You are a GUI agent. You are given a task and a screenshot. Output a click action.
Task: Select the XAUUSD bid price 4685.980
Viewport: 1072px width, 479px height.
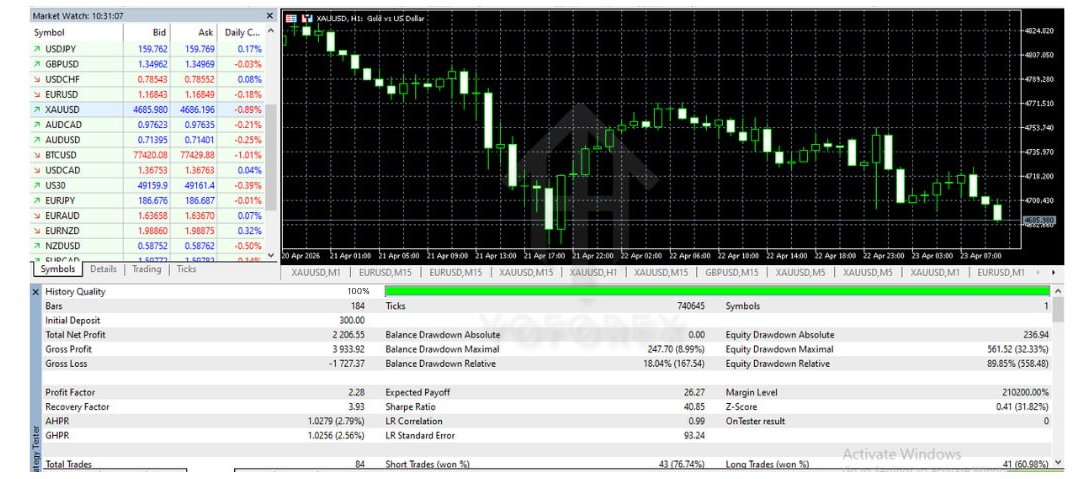click(x=150, y=109)
